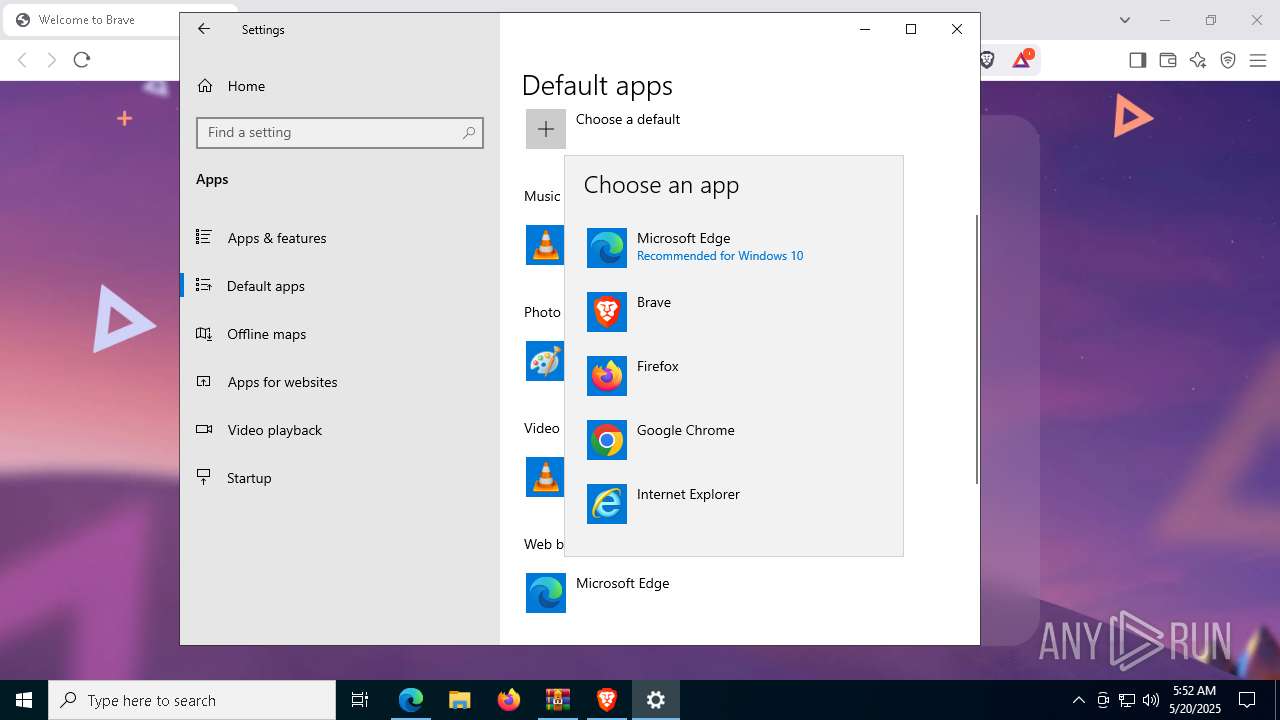Select Google Chrome from the app list
The height and width of the screenshot is (720, 1280).
(734, 440)
